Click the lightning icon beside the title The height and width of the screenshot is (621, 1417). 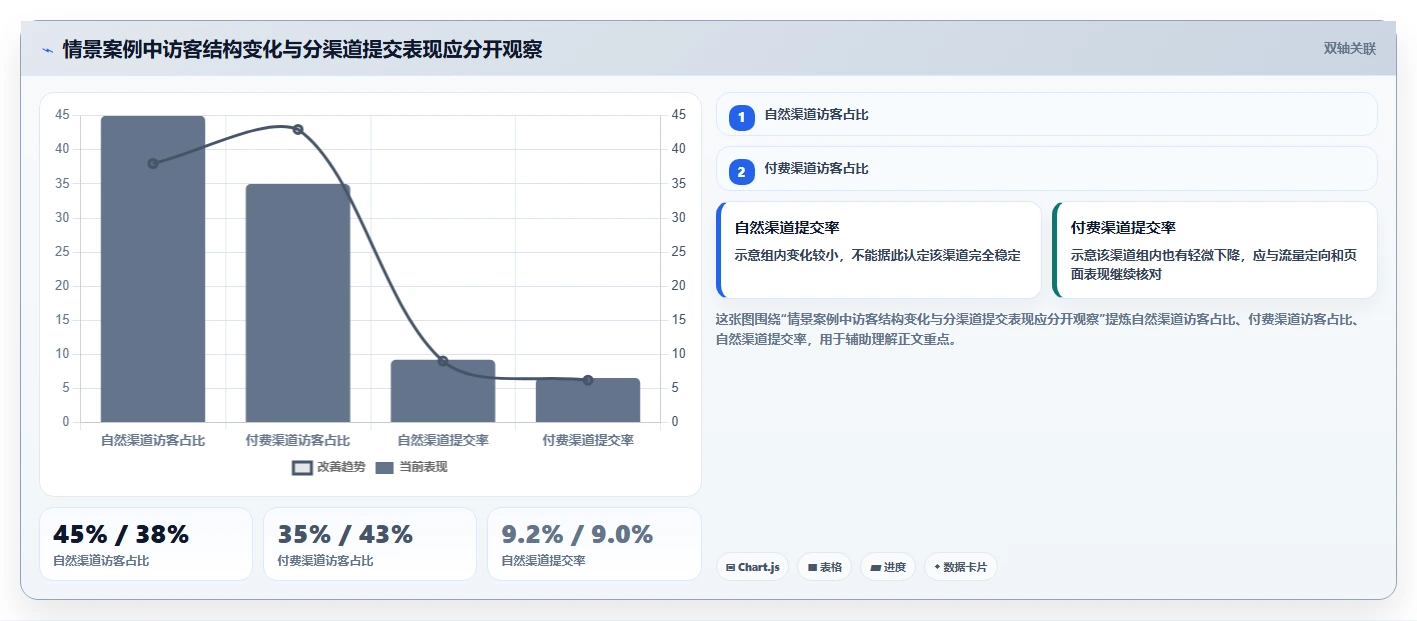pyautogui.click(x=47, y=49)
